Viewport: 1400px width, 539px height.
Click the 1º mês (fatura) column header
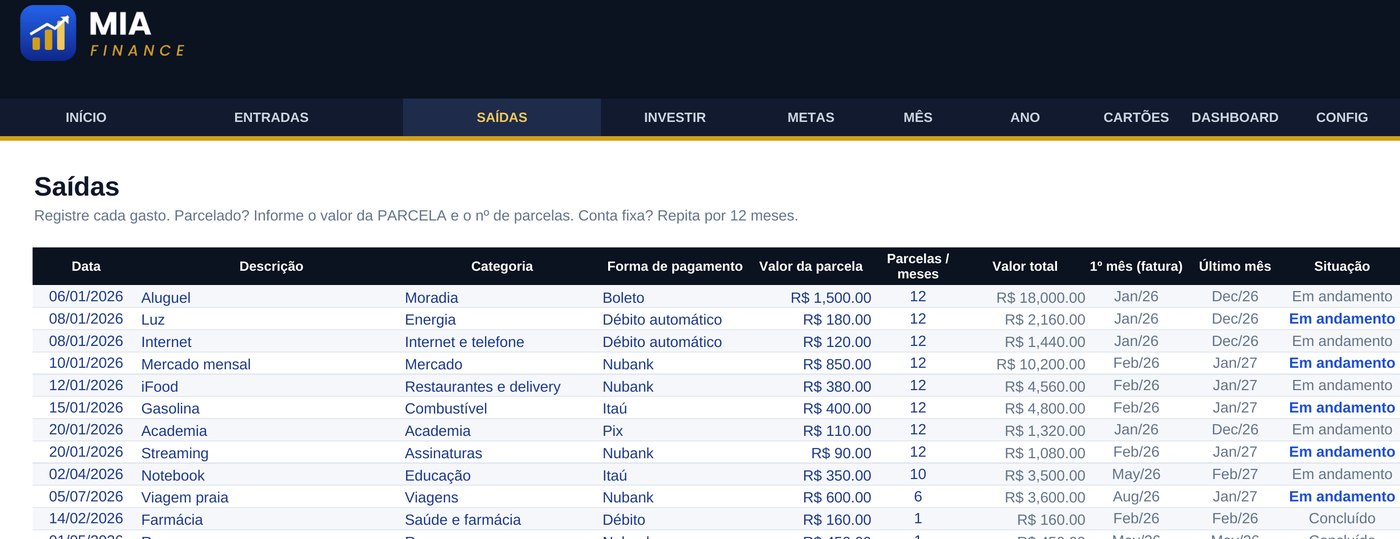coord(1136,266)
